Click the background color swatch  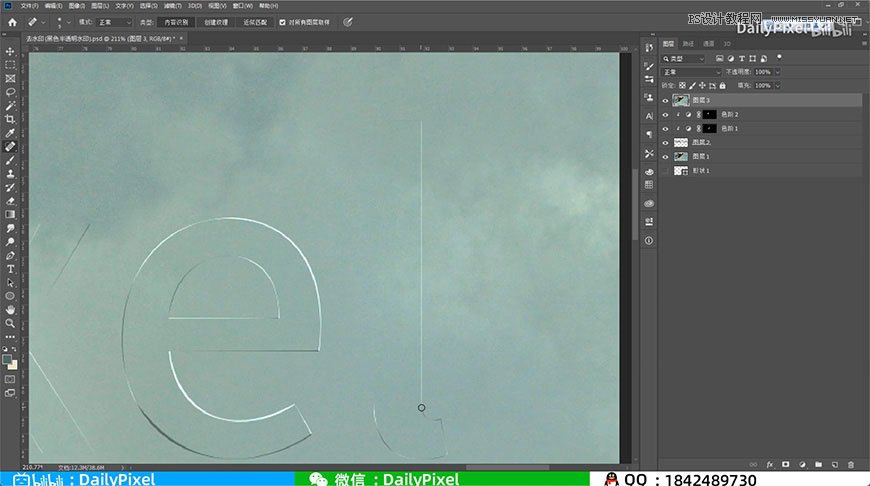click(13, 365)
